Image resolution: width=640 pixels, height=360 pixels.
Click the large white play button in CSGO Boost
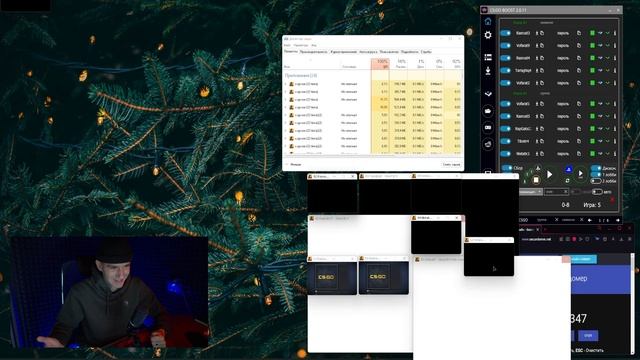(550, 175)
